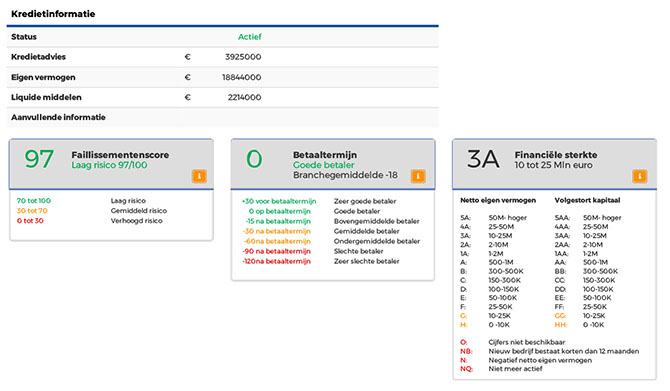Click Liquide middelen value 2214000
The height and width of the screenshot is (391, 670).
point(244,97)
